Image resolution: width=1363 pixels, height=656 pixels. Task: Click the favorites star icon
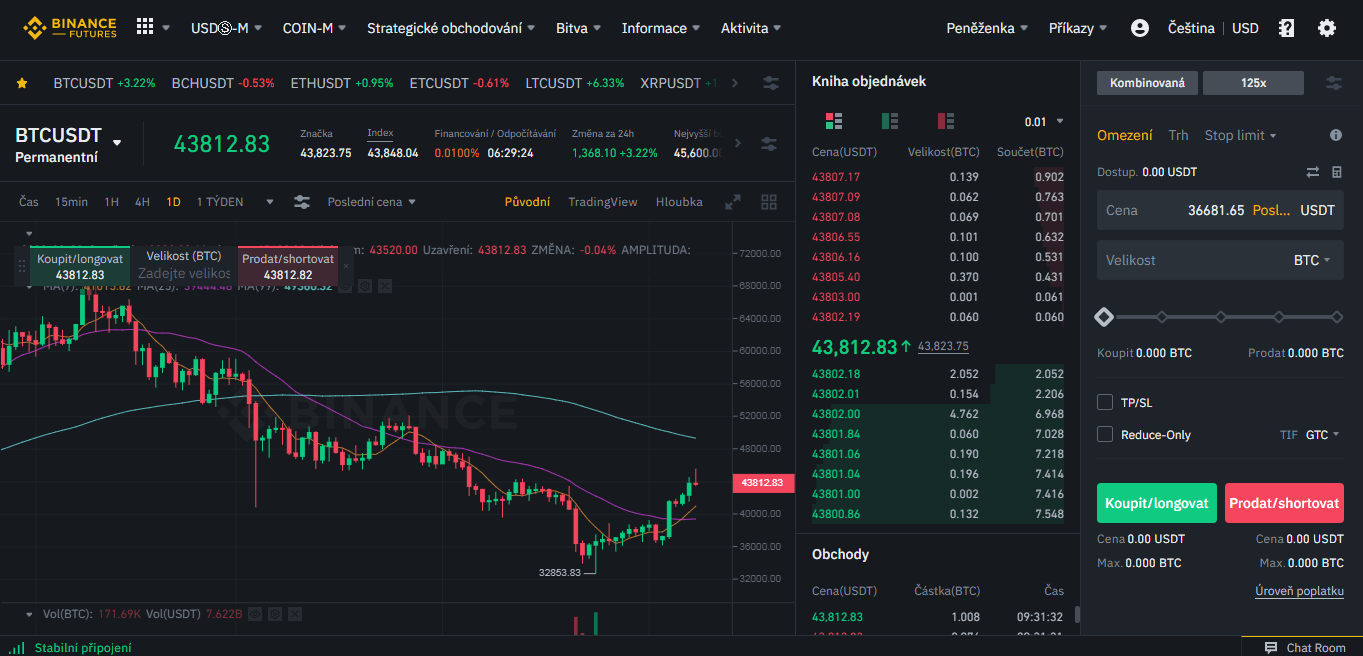coord(22,83)
